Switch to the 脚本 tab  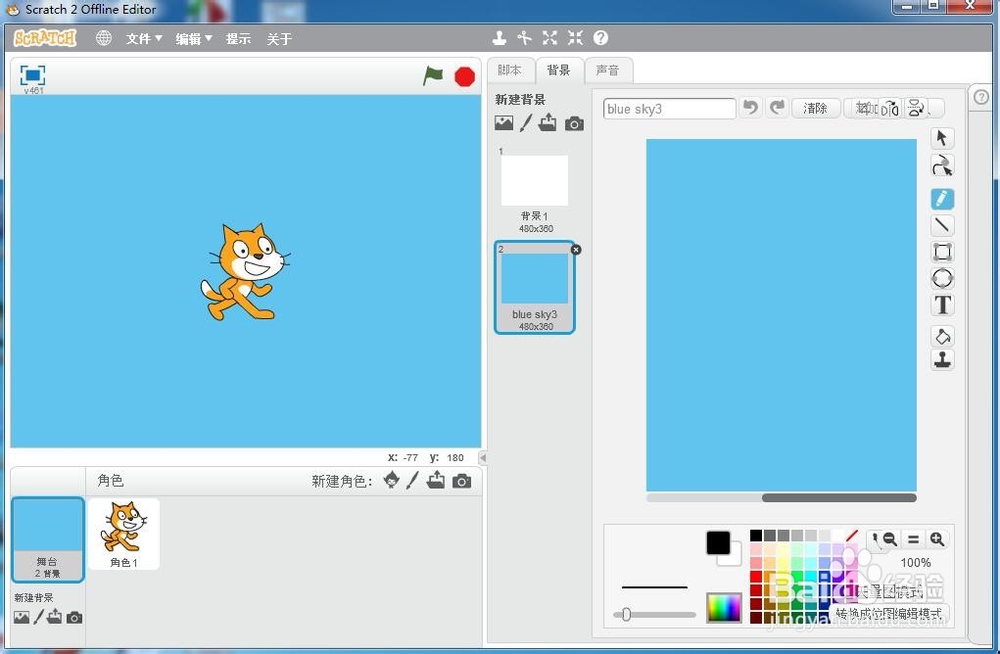510,70
